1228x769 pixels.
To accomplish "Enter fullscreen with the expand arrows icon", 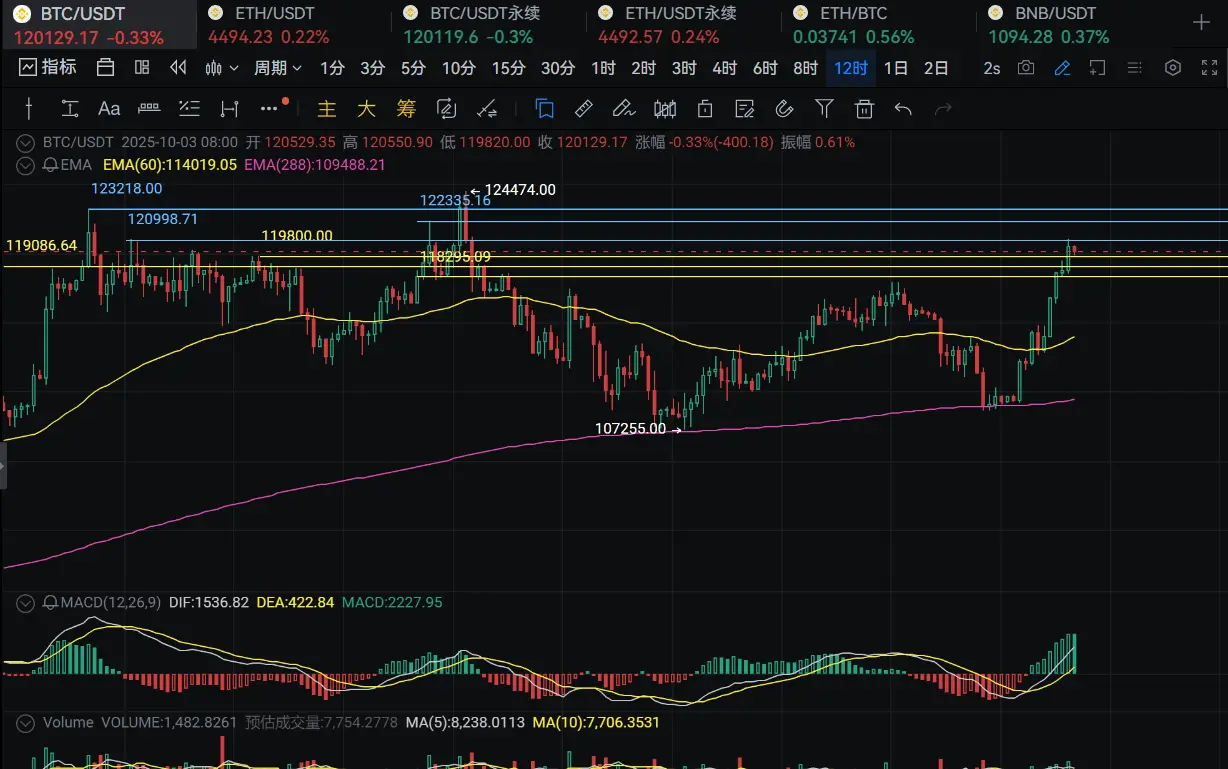I will 1208,68.
